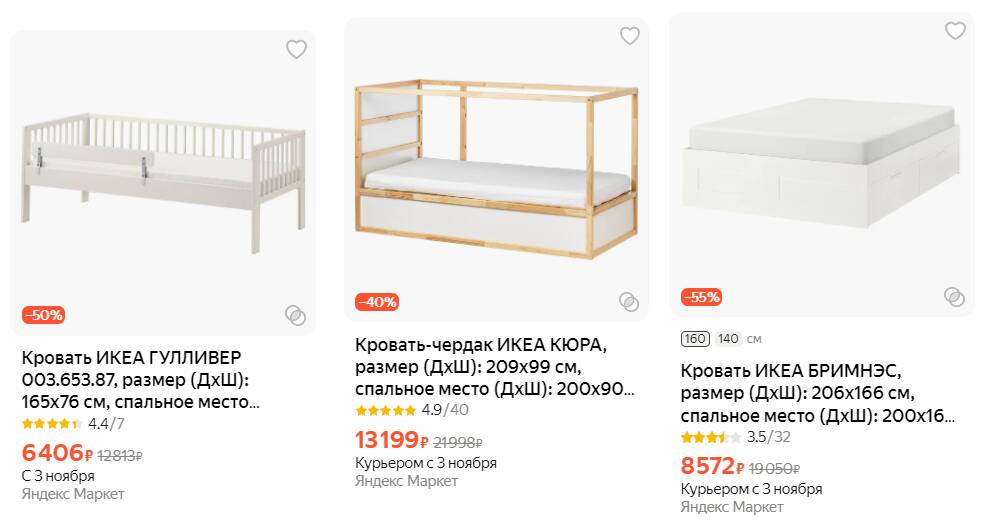Screen dimensions: 990x527
Task: View КЮРА loft bed product image
Action: click(496, 165)
